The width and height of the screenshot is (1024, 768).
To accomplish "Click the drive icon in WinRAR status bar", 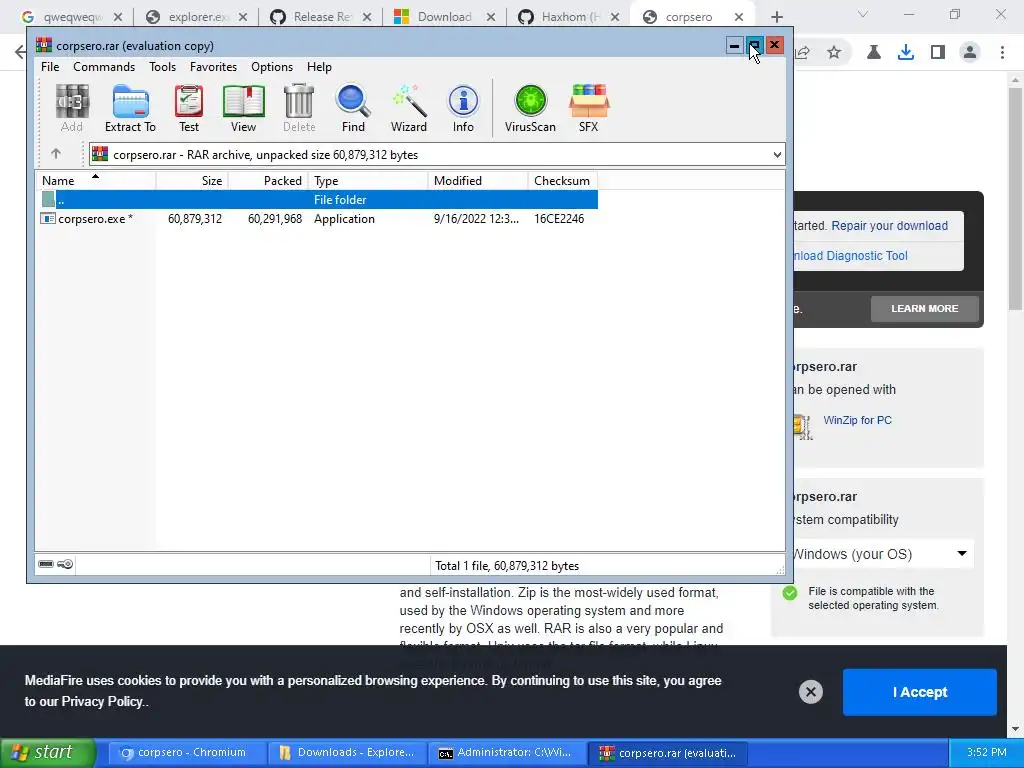I will pyautogui.click(x=46, y=564).
